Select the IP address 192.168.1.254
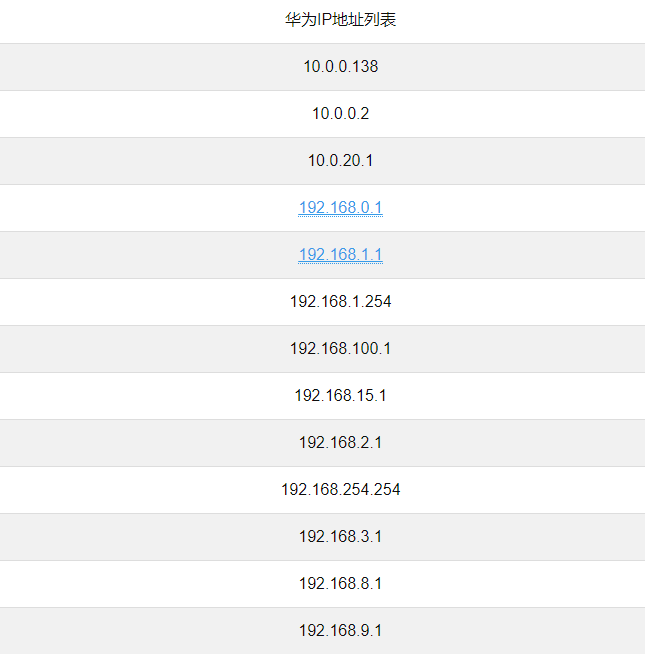Viewport: 645px width, 654px height. [x=340, y=302]
